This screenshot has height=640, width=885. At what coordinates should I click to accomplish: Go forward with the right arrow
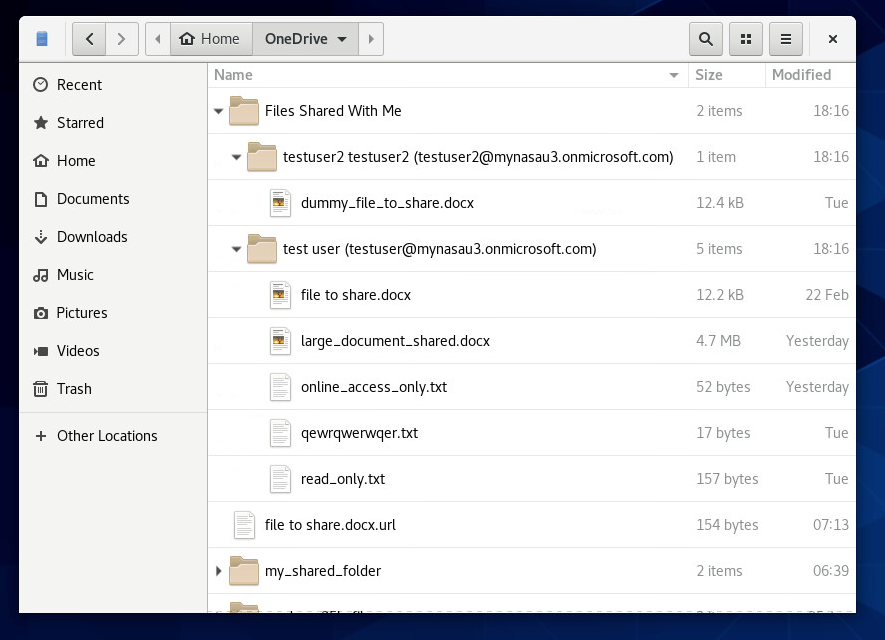pyautogui.click(x=122, y=39)
